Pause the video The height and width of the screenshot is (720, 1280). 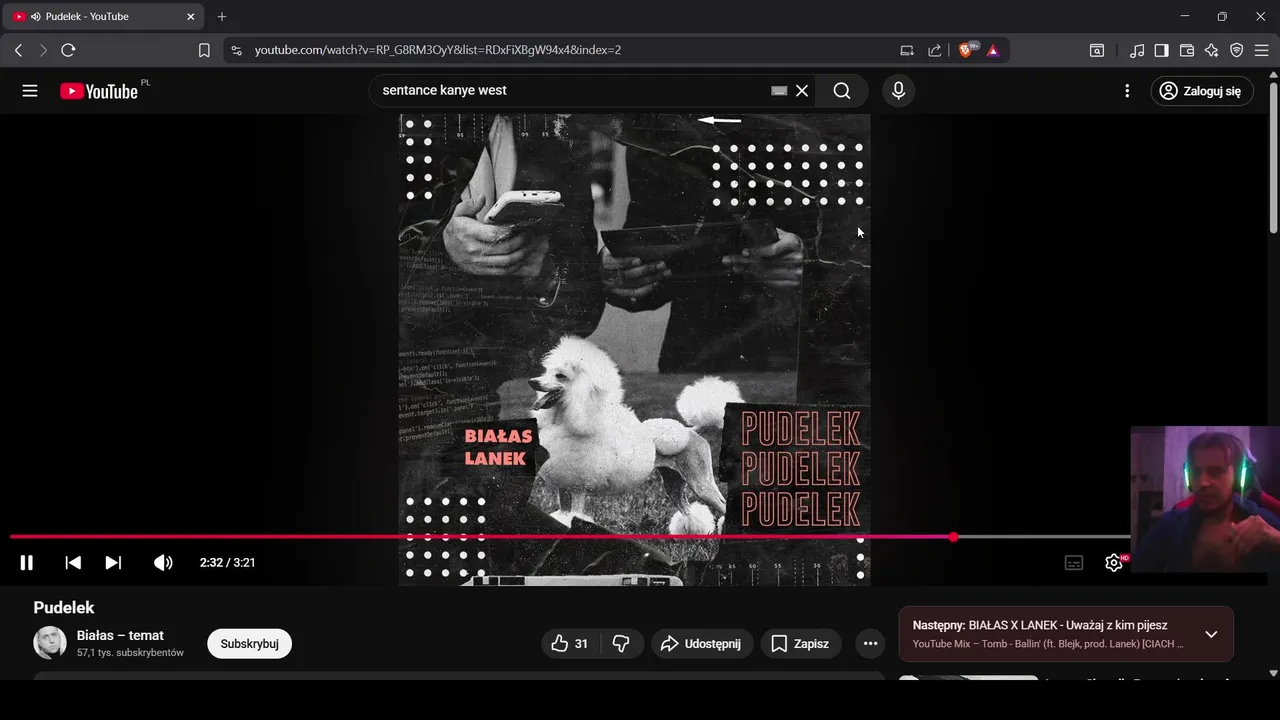(x=27, y=563)
